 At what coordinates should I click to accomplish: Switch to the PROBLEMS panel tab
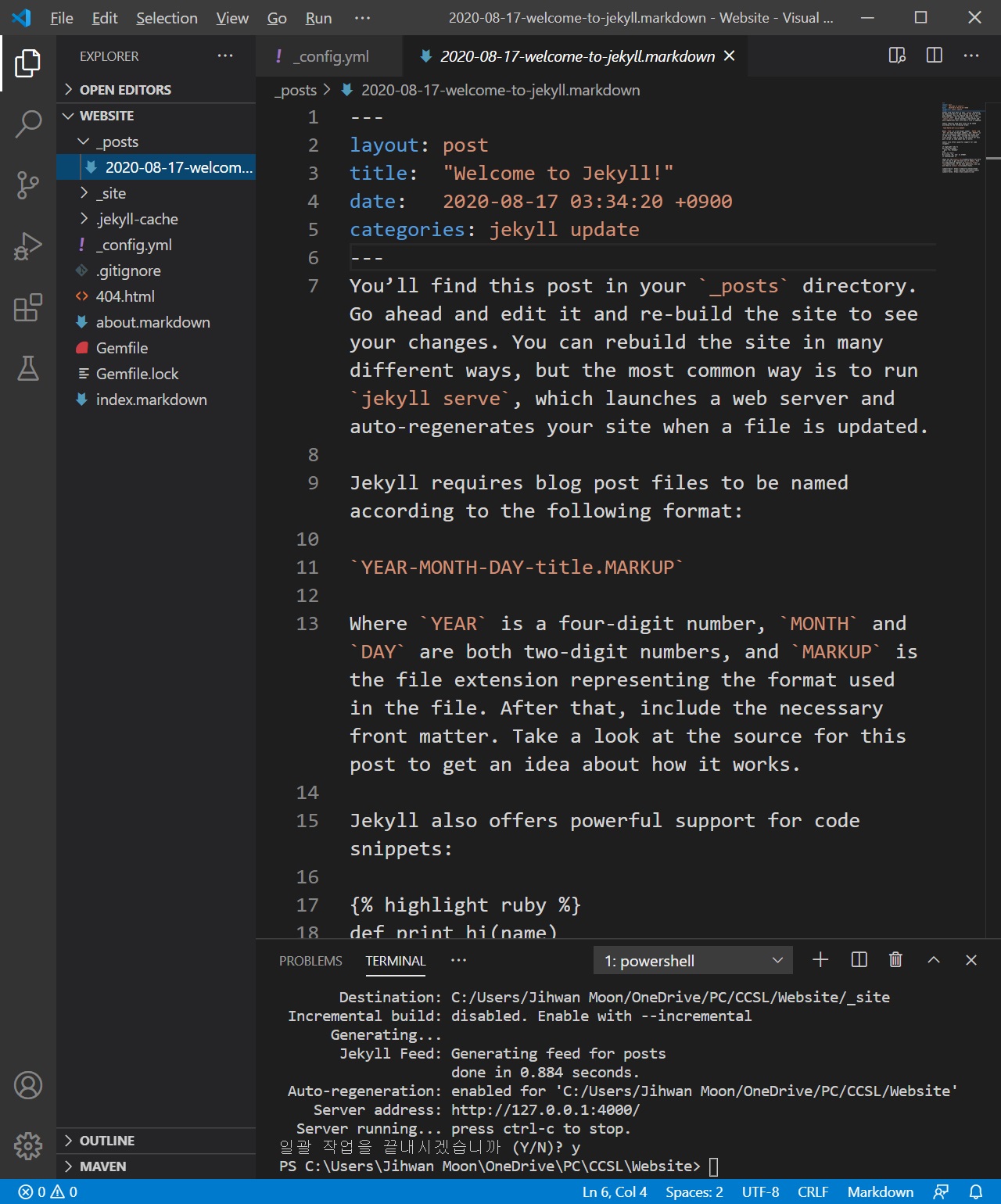[x=310, y=961]
